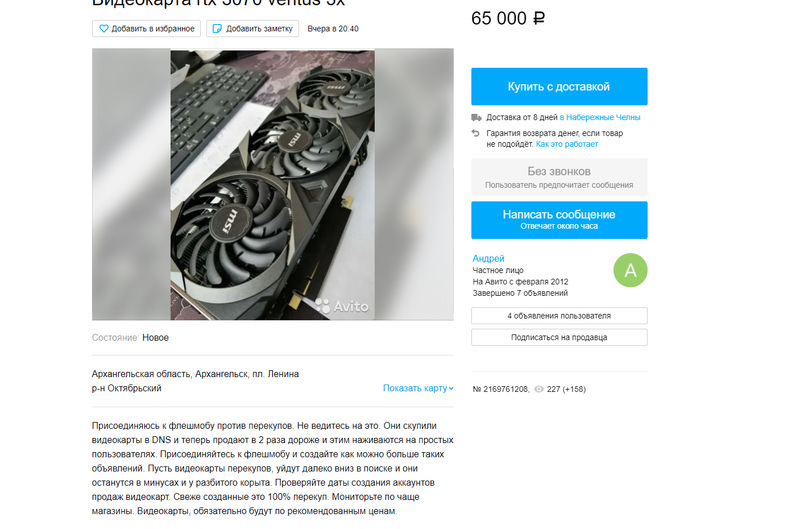This screenshot has width=800, height=529.
Task: Click the Avito watermark logo on the photo
Action: pyautogui.click(x=341, y=306)
